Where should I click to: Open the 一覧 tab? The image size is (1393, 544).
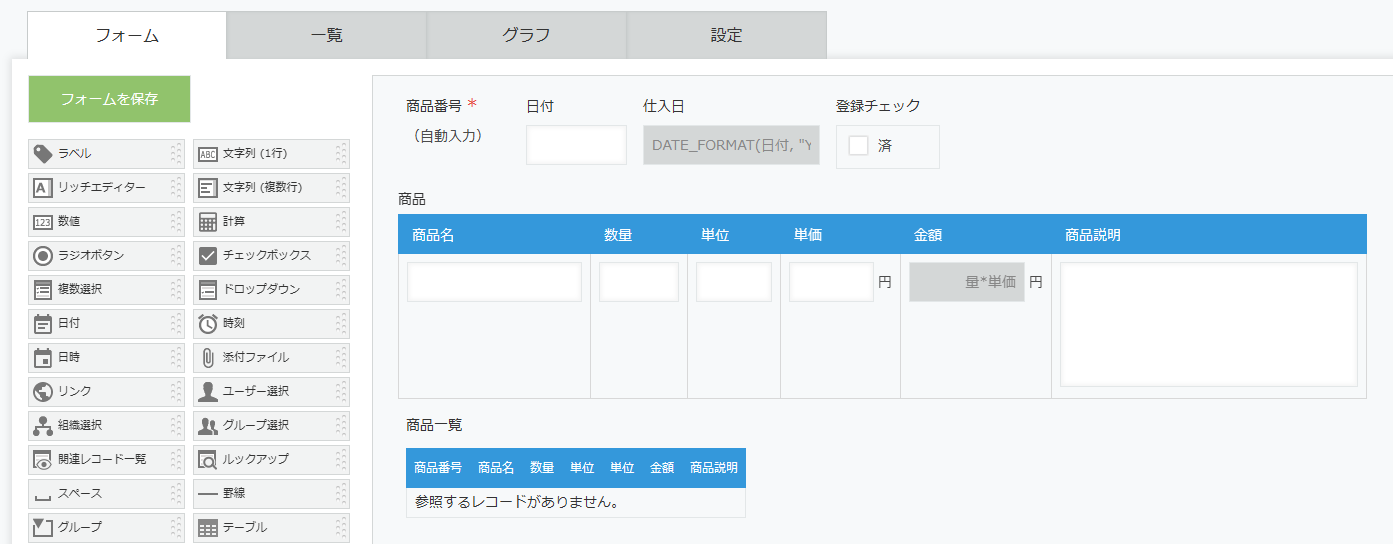(327, 35)
